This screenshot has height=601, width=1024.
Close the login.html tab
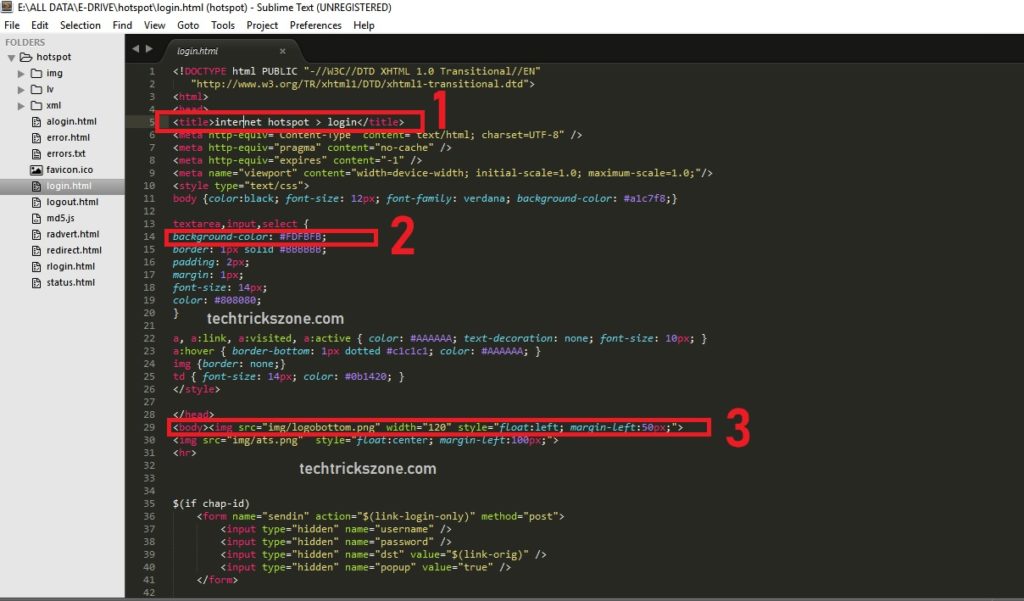click(282, 50)
